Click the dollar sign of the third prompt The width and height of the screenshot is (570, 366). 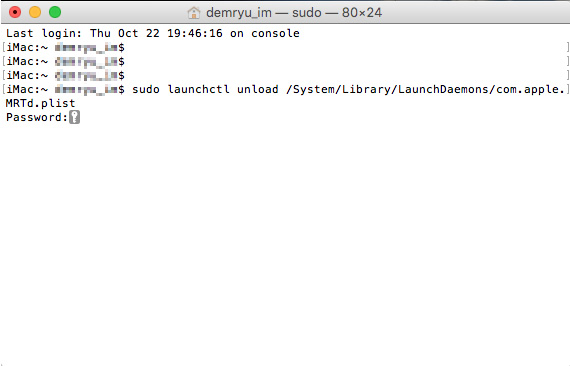click(x=121, y=76)
